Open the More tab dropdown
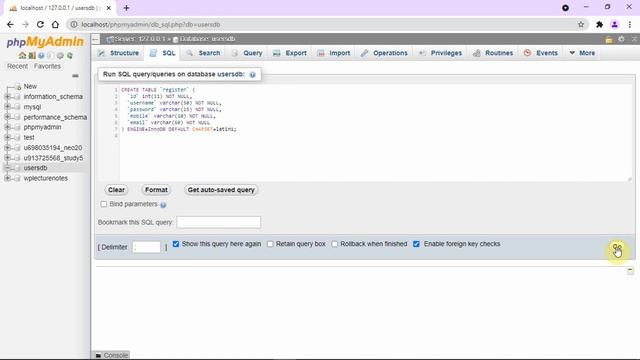This screenshot has width=640, height=360. click(582, 53)
